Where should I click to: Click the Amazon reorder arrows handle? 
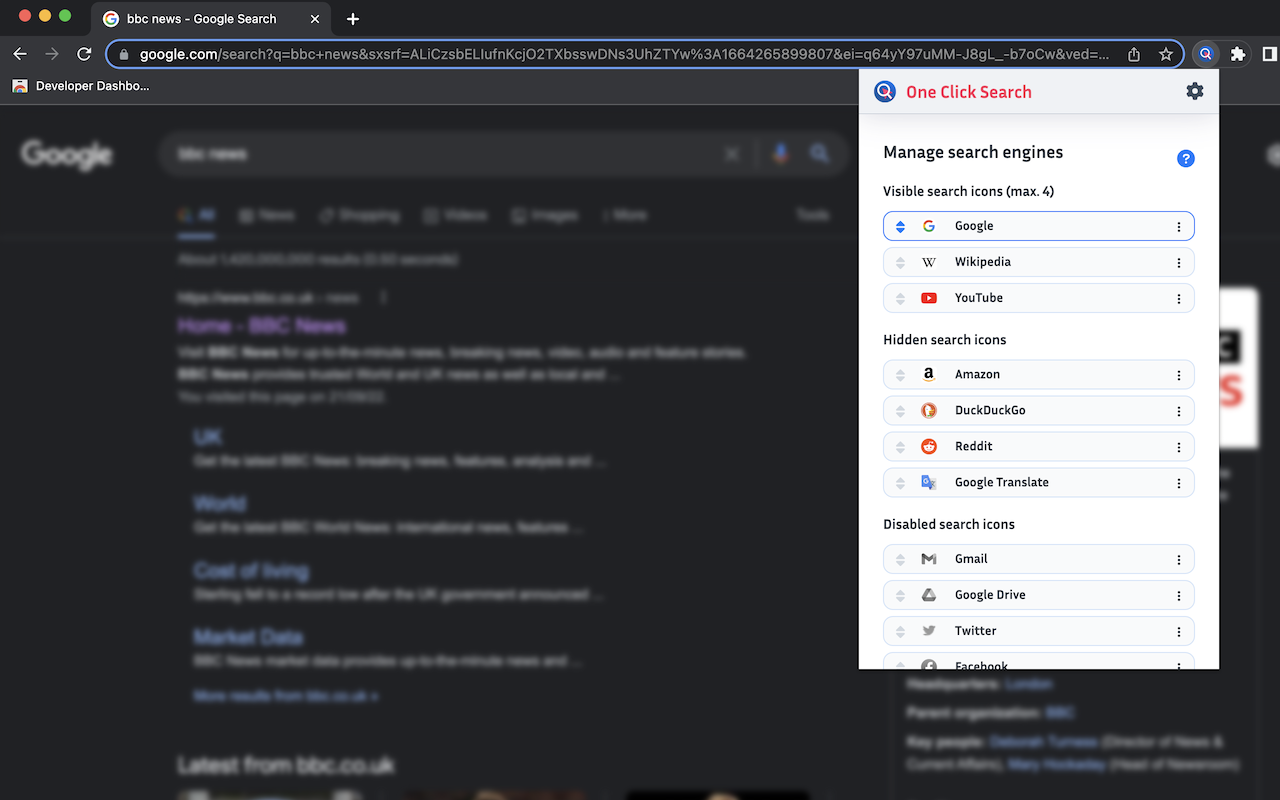(900, 375)
